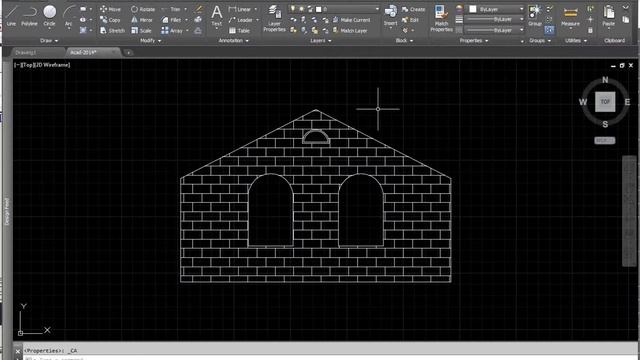
Task: Open the WCS menu below the ViewCube
Action: [604, 140]
